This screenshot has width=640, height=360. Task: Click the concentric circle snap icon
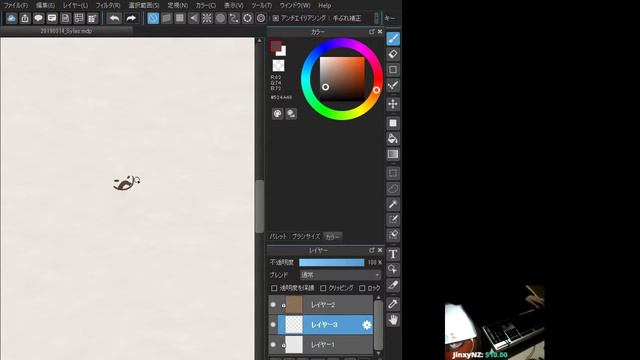[261, 18]
